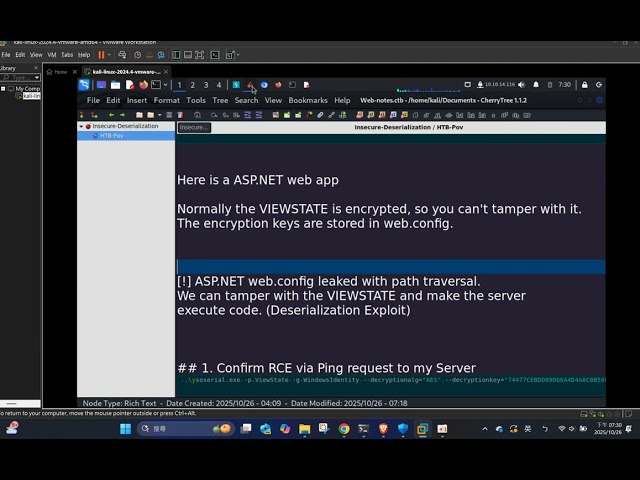Screen dimensions: 640x480
Task: Open the Kali applications menu dragon icon
Action: [84, 85]
